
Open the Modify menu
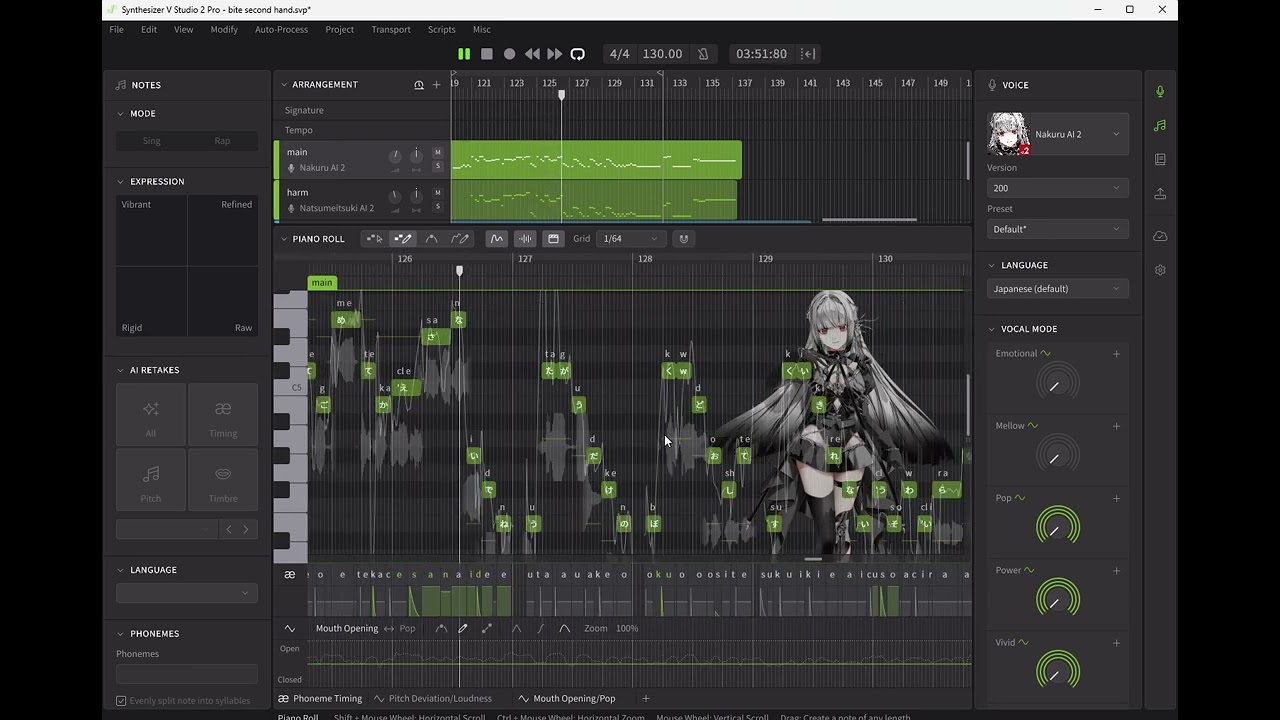click(224, 29)
